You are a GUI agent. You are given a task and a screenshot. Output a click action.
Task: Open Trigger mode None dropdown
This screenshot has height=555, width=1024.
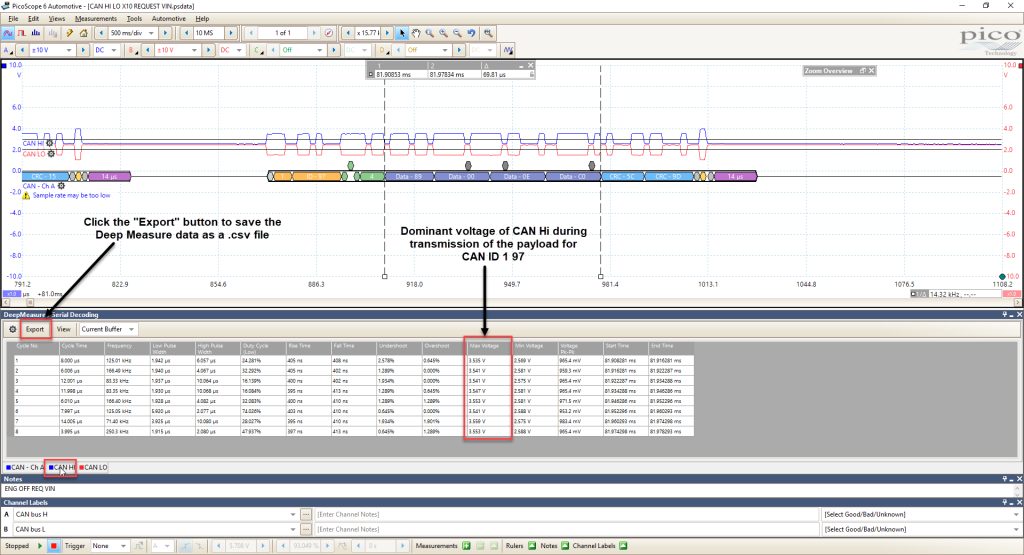pyautogui.click(x=109, y=546)
